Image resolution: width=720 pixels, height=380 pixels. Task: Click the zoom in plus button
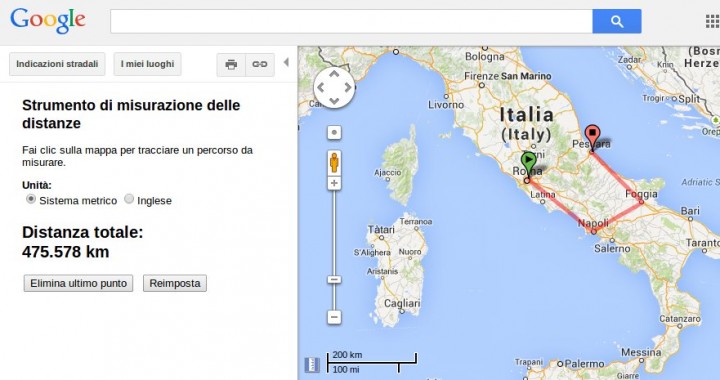tap(334, 184)
